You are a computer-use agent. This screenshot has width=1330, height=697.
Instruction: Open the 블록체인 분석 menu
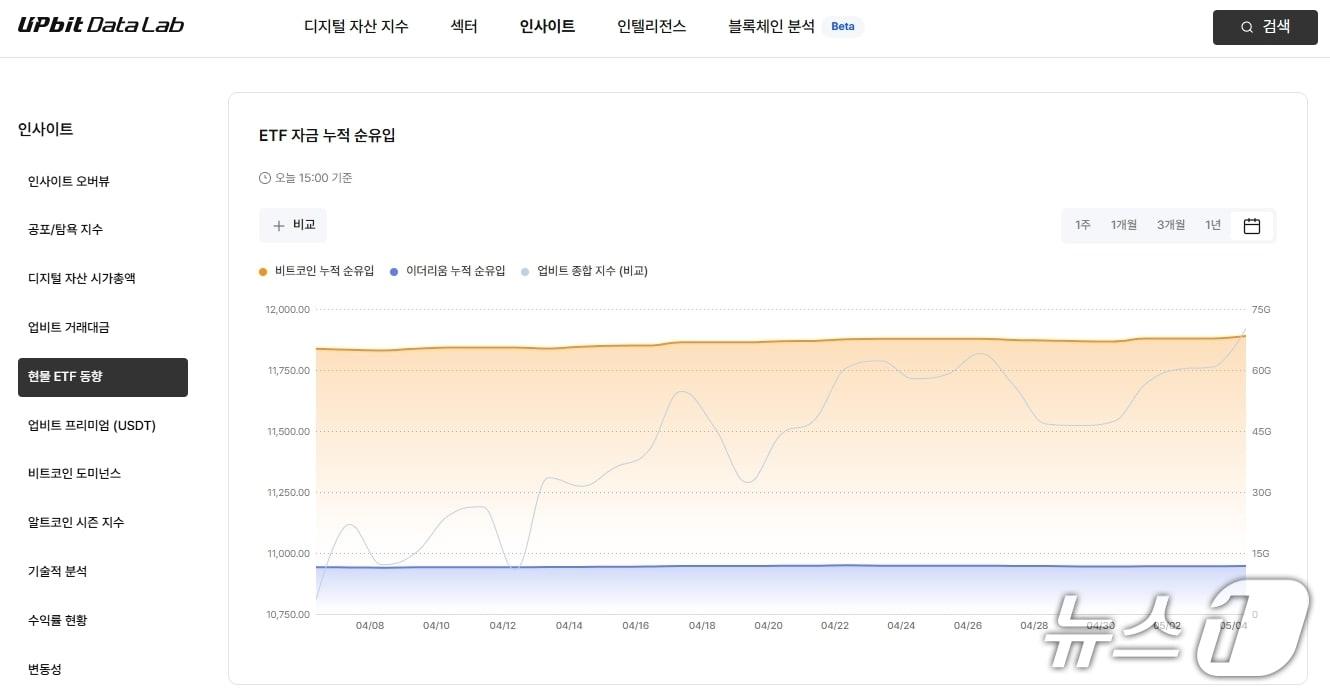(x=771, y=27)
